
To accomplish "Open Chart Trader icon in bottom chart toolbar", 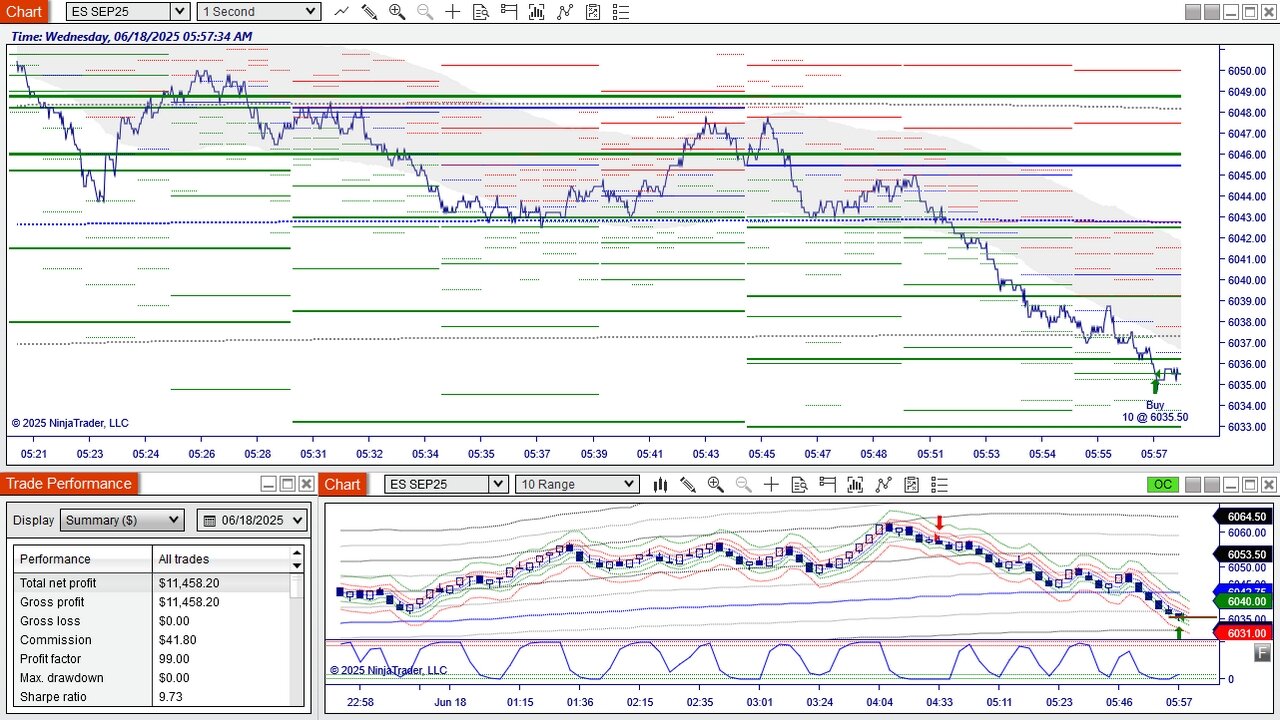I will (x=827, y=484).
